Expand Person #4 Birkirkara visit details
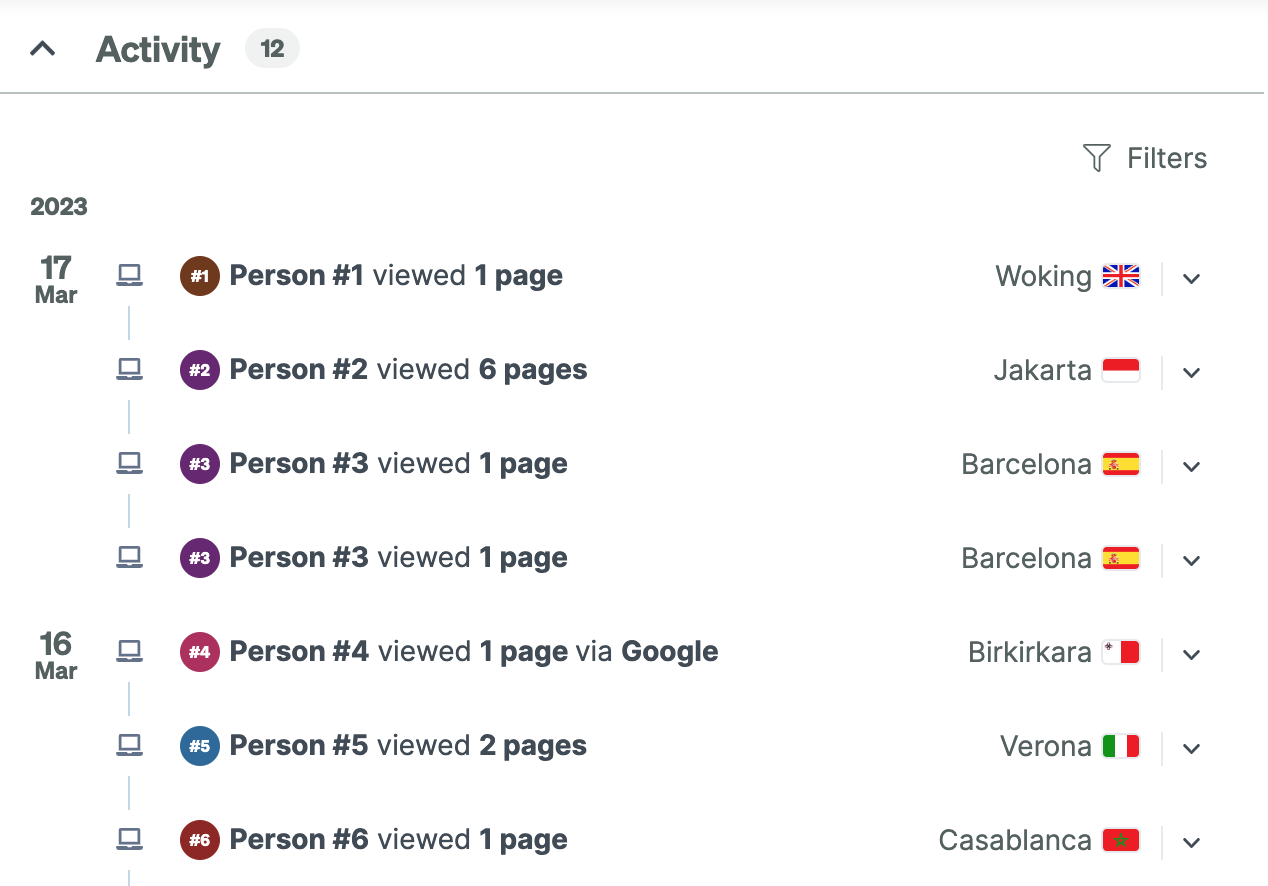Viewport: 1268px width, 886px height. coord(1191,654)
